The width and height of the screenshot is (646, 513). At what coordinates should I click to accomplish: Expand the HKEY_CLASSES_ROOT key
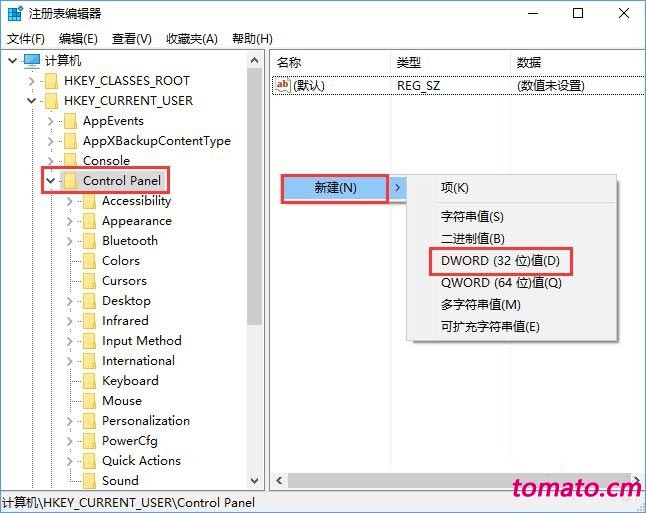coord(32,81)
